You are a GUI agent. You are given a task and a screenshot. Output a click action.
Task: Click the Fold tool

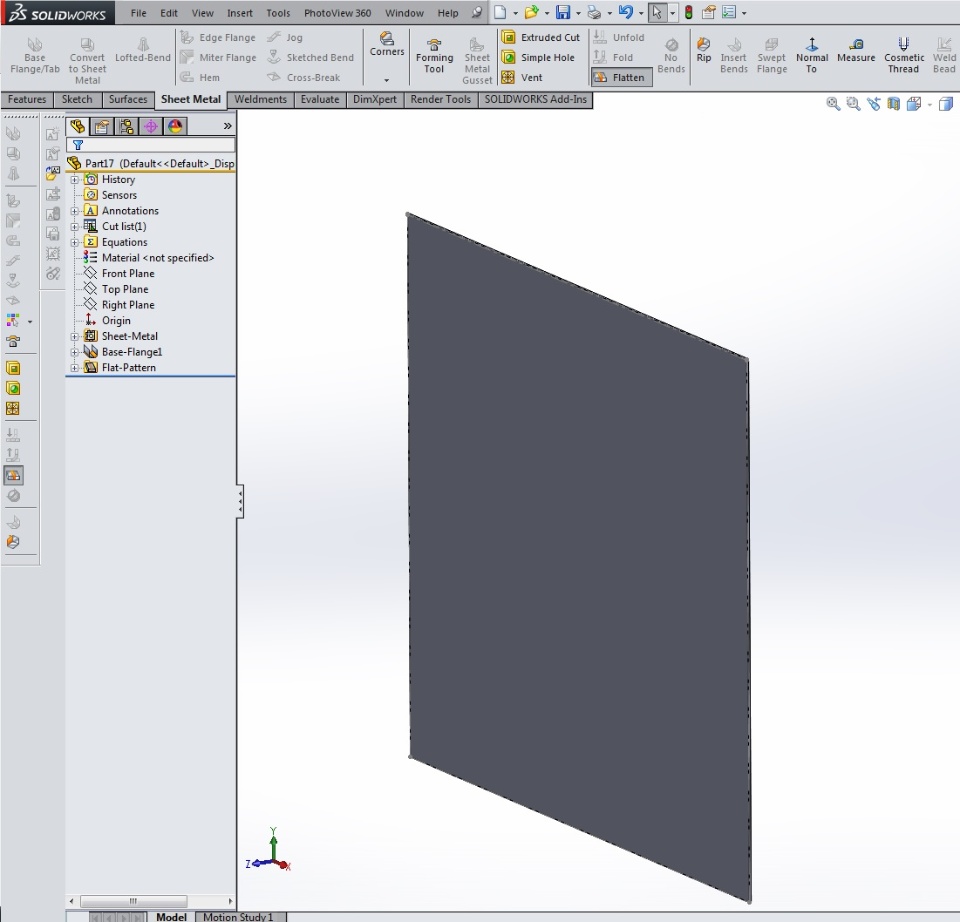click(613, 58)
